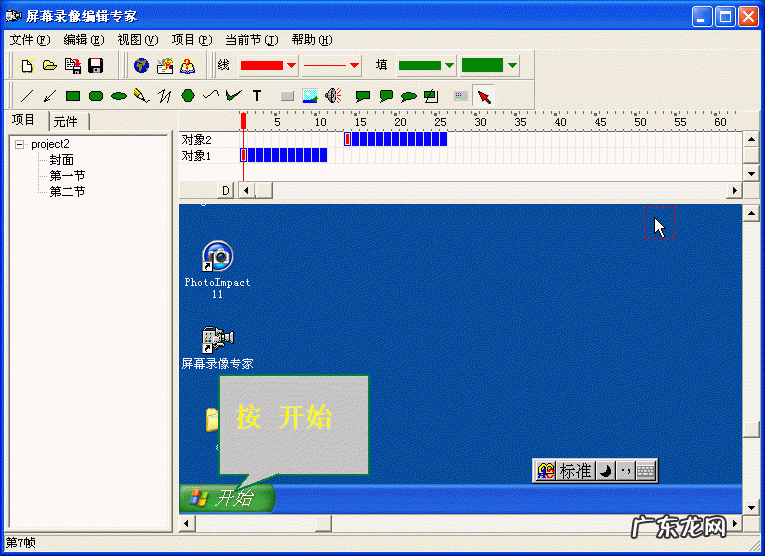Activate the red arrow selection pointer tool
Screen dimensions: 765x556
(x=484, y=96)
